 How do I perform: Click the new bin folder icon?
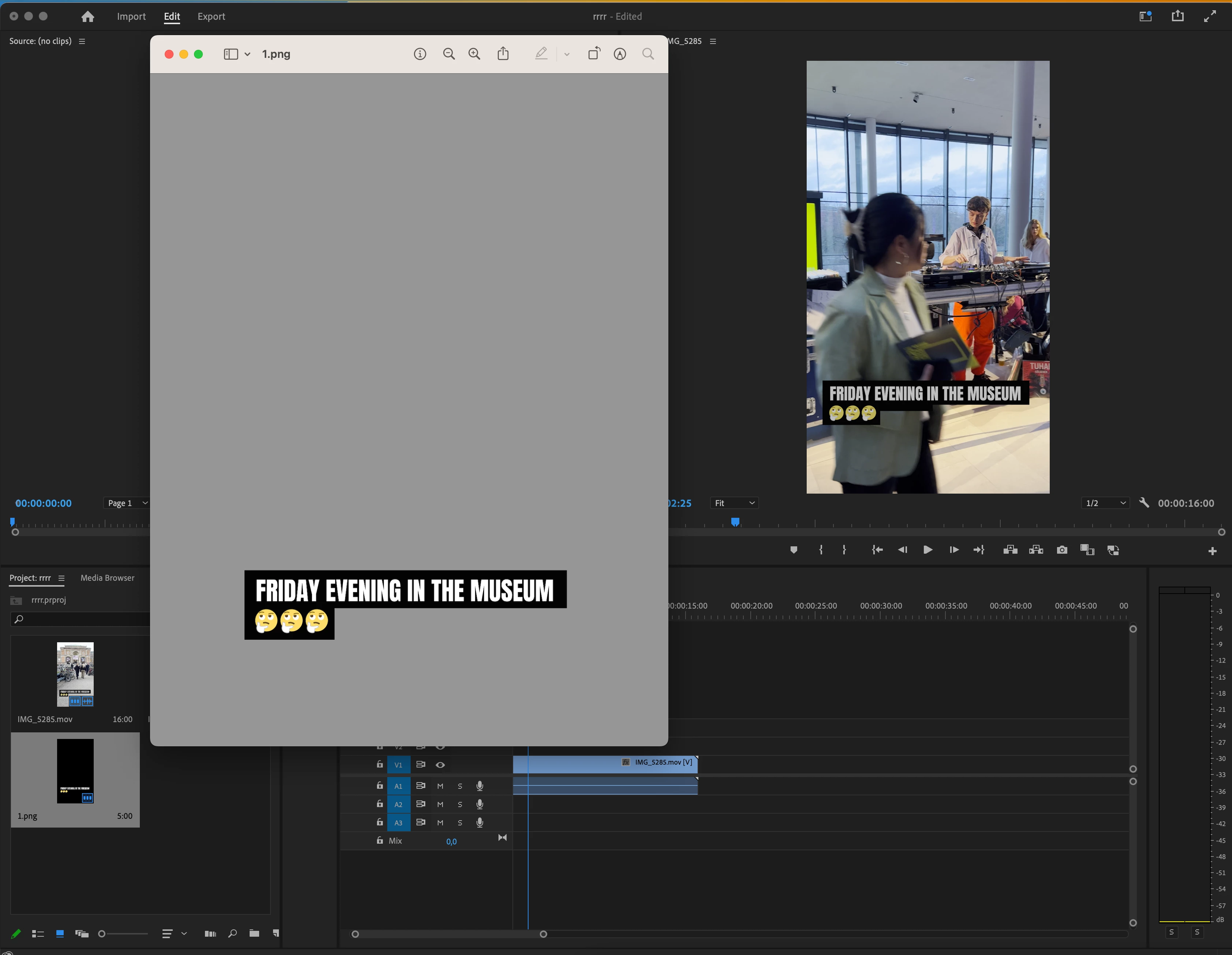point(254,933)
